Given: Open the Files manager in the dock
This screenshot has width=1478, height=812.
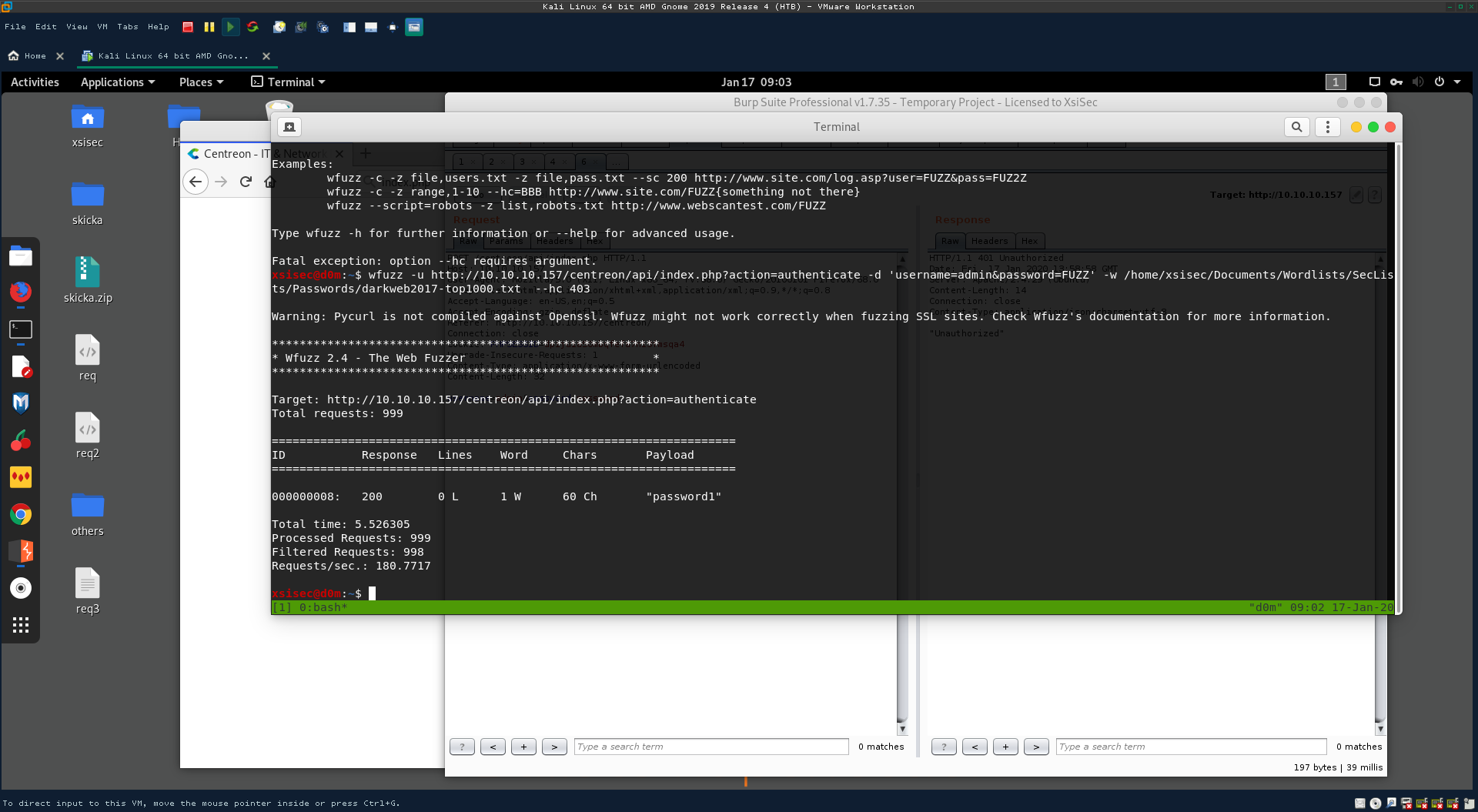Looking at the screenshot, I should tap(21, 256).
